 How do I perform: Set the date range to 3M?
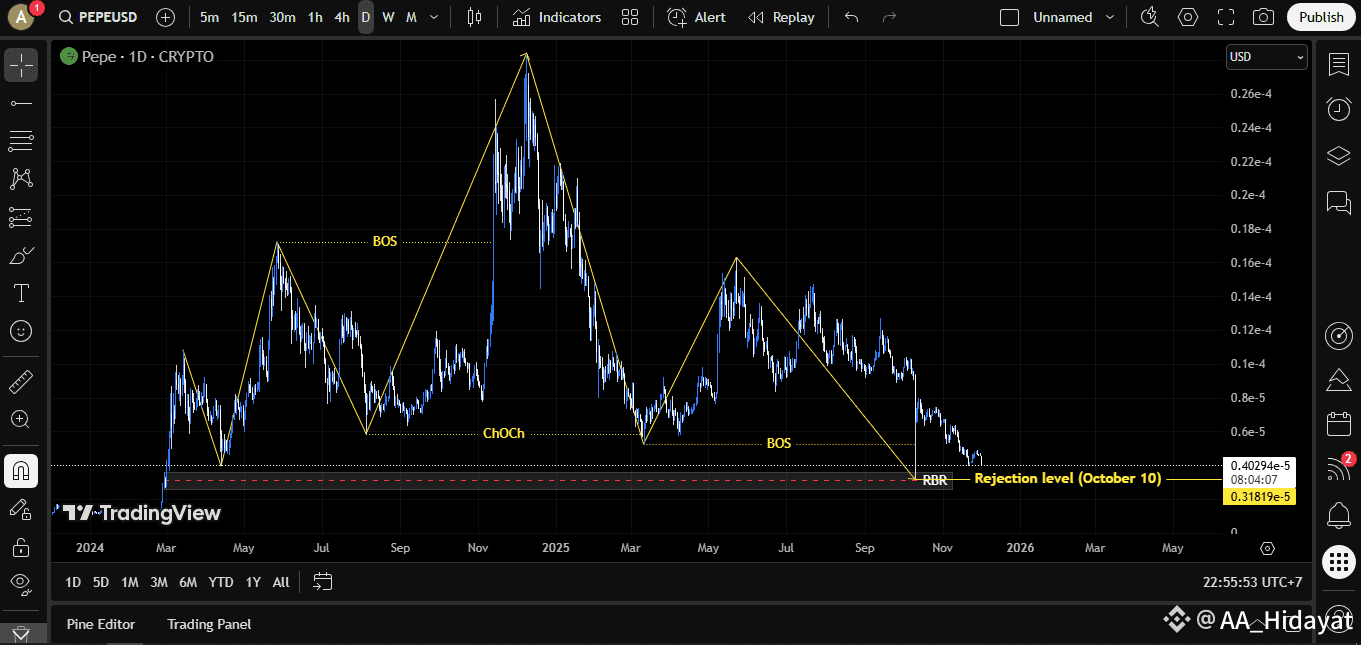158,582
